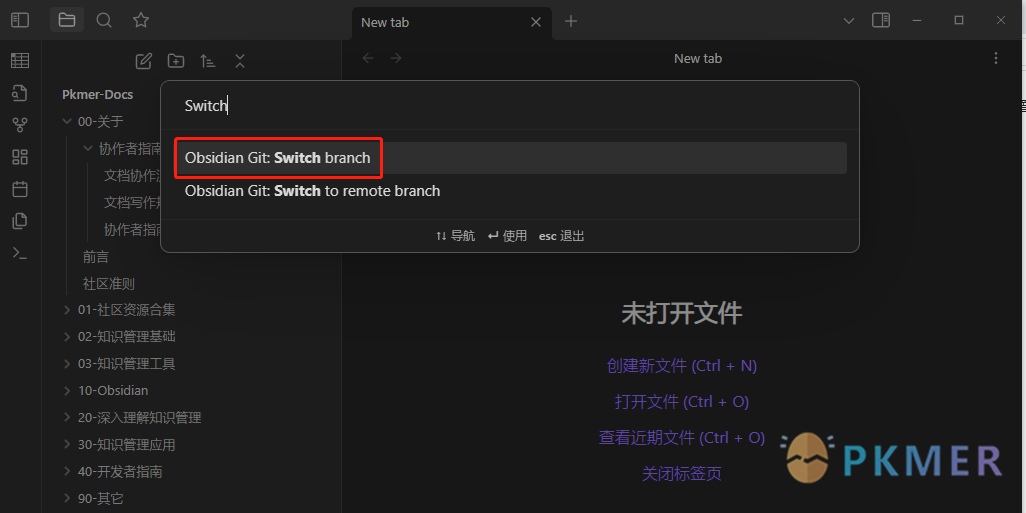
Task: Click the New tab pane title
Action: point(698,58)
